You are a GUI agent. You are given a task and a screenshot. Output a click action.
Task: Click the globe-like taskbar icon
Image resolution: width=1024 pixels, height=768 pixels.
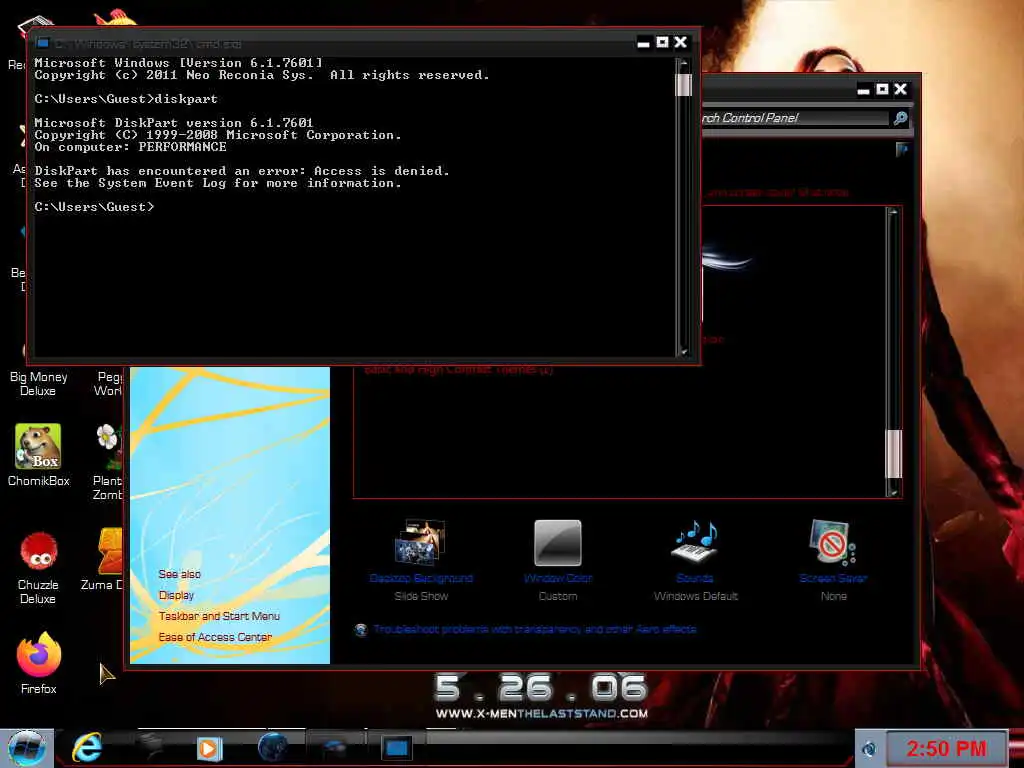[273, 747]
